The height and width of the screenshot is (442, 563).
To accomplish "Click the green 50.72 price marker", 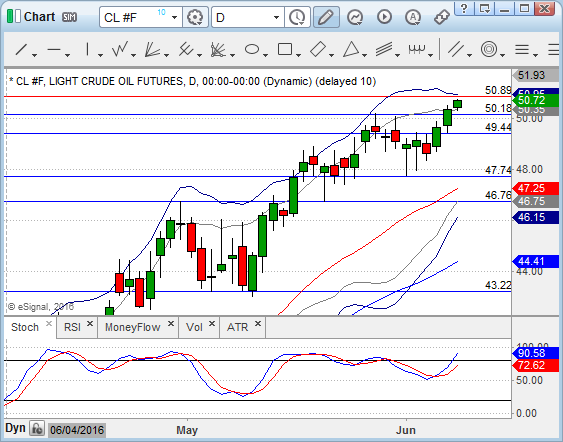I will pyautogui.click(x=536, y=101).
